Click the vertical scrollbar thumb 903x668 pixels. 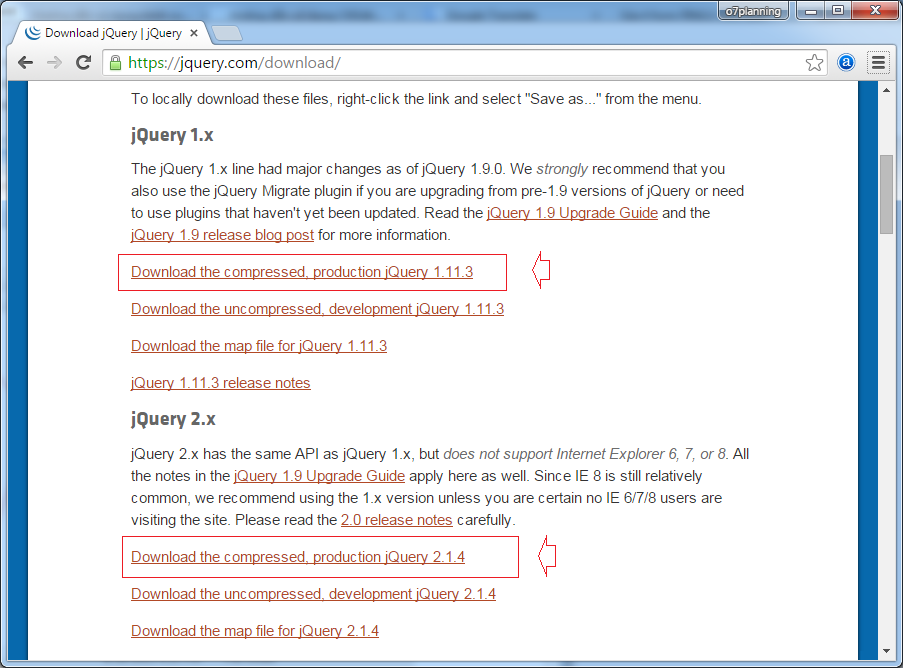[x=886, y=194]
